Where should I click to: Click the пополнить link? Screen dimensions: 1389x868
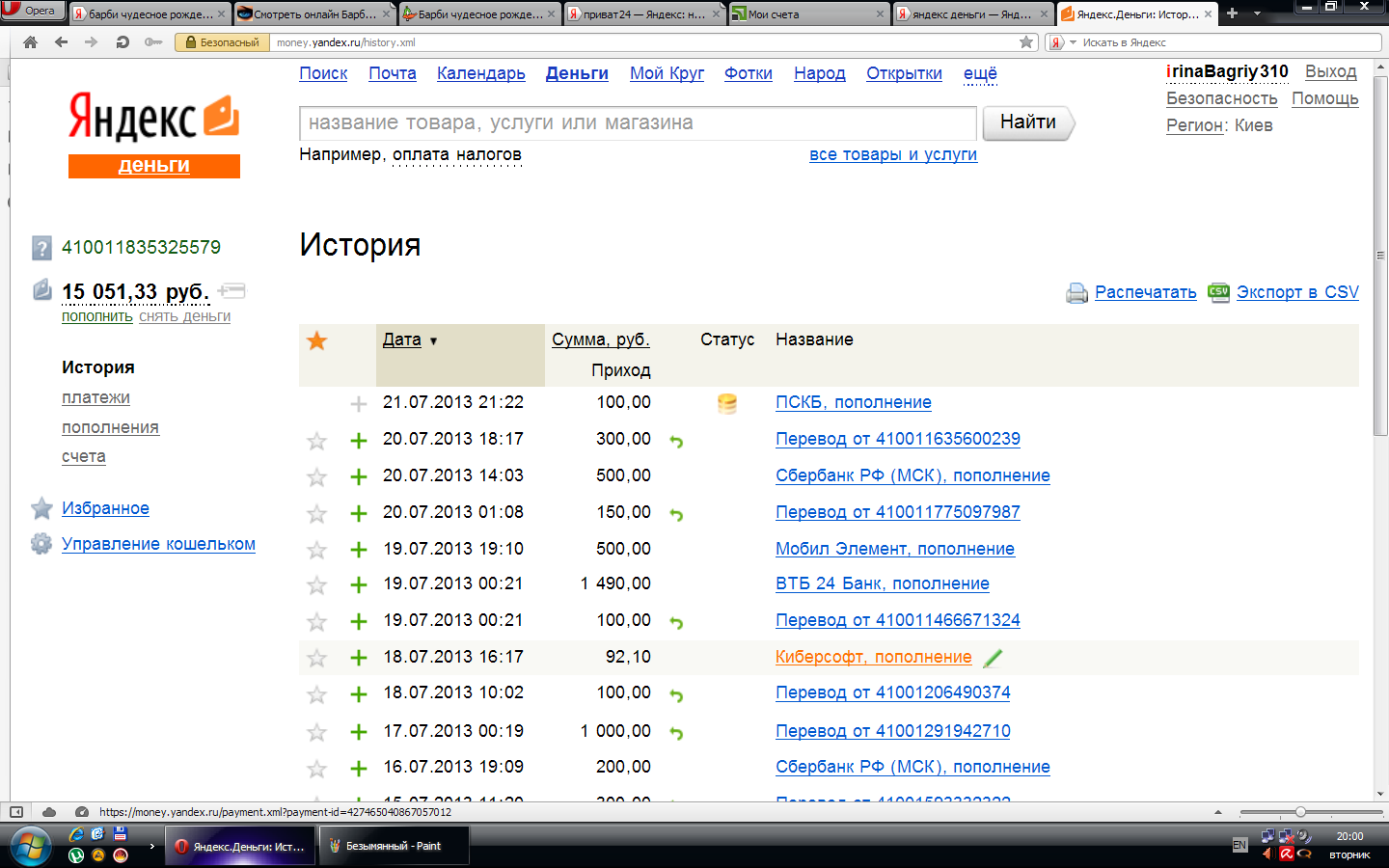(97, 316)
